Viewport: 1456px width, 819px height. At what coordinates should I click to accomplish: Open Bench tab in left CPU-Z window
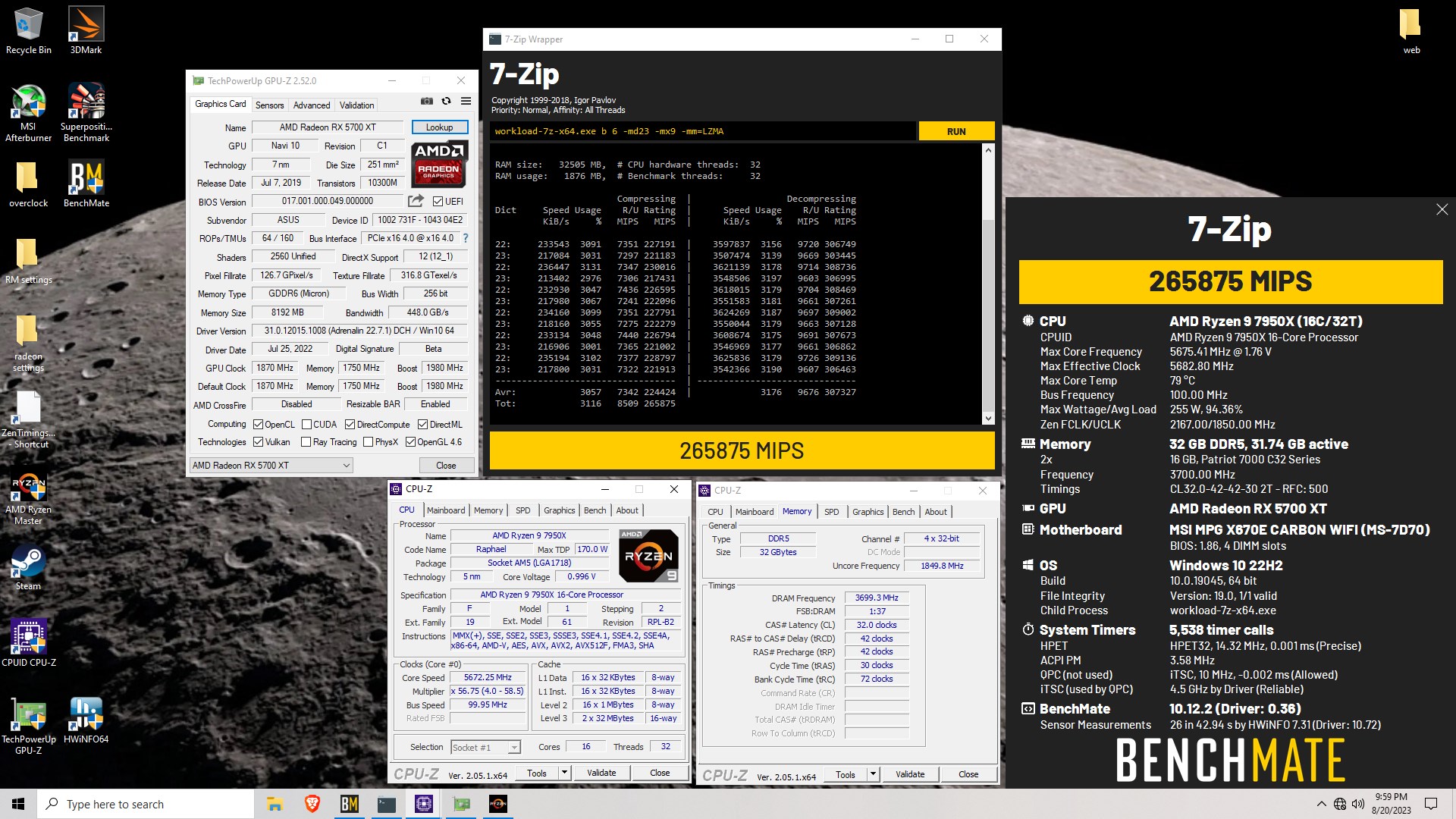click(x=595, y=510)
